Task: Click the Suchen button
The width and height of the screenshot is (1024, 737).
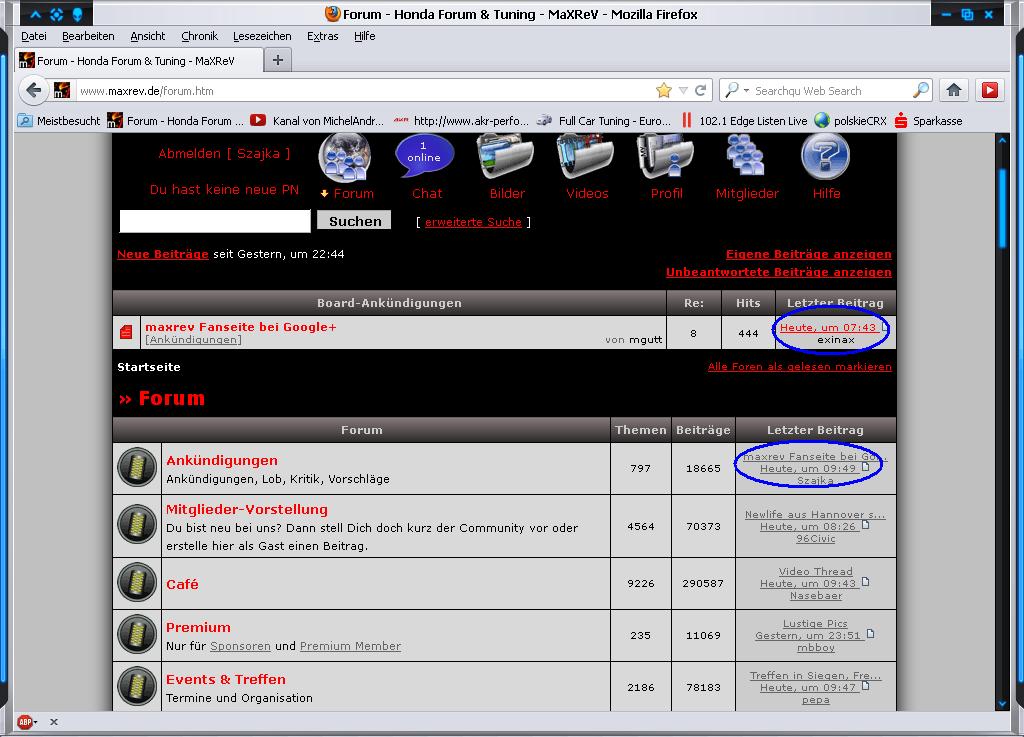Action: coord(354,221)
